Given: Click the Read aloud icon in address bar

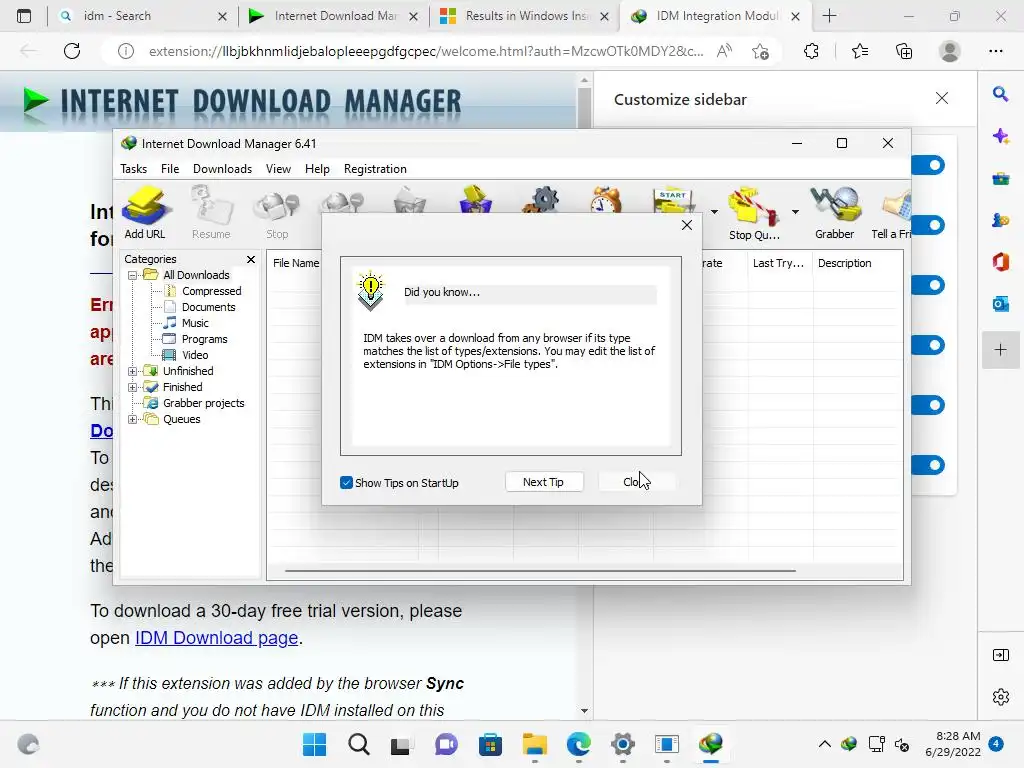Looking at the screenshot, I should [x=724, y=51].
